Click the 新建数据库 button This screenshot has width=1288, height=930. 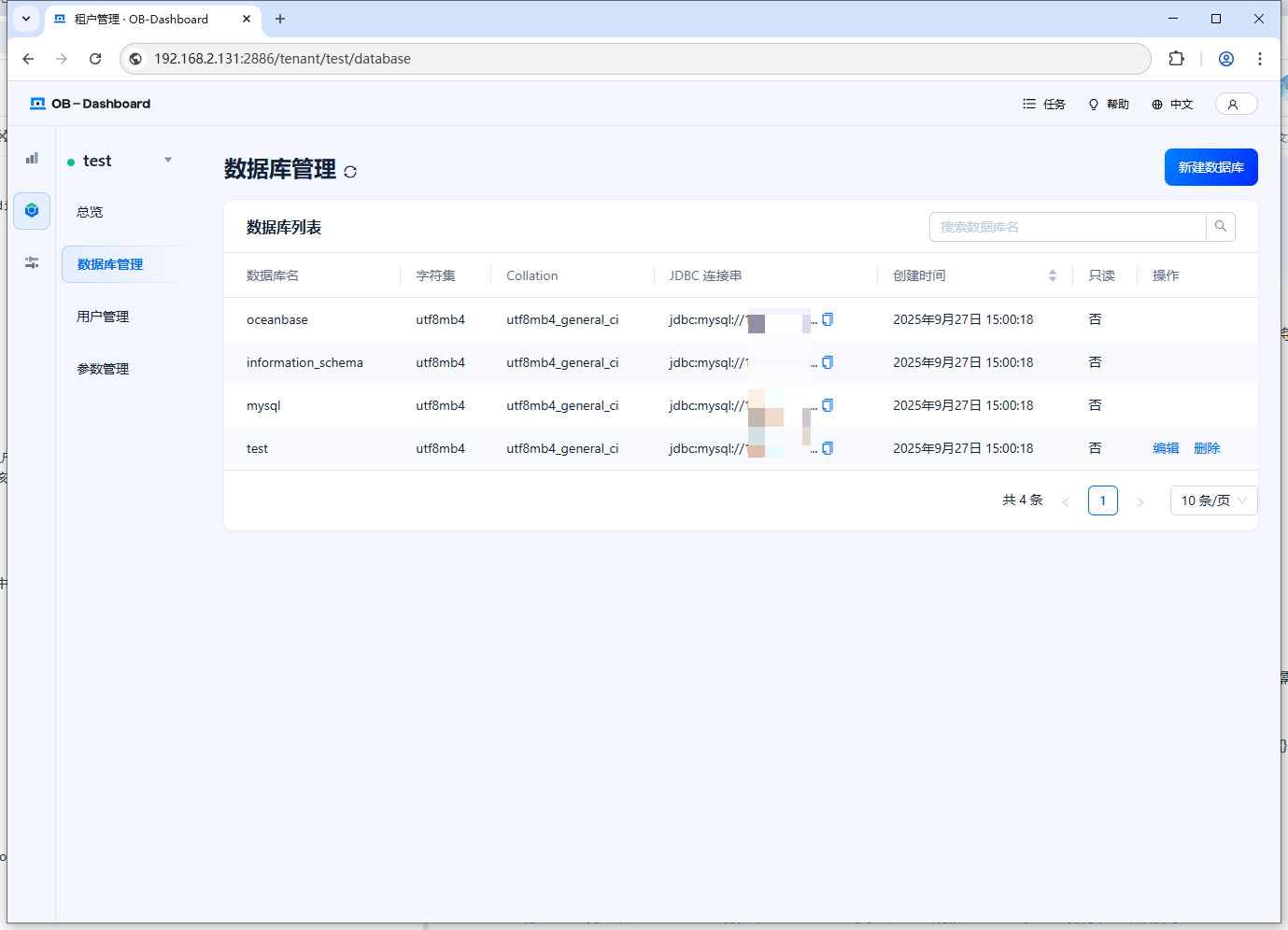(x=1210, y=167)
